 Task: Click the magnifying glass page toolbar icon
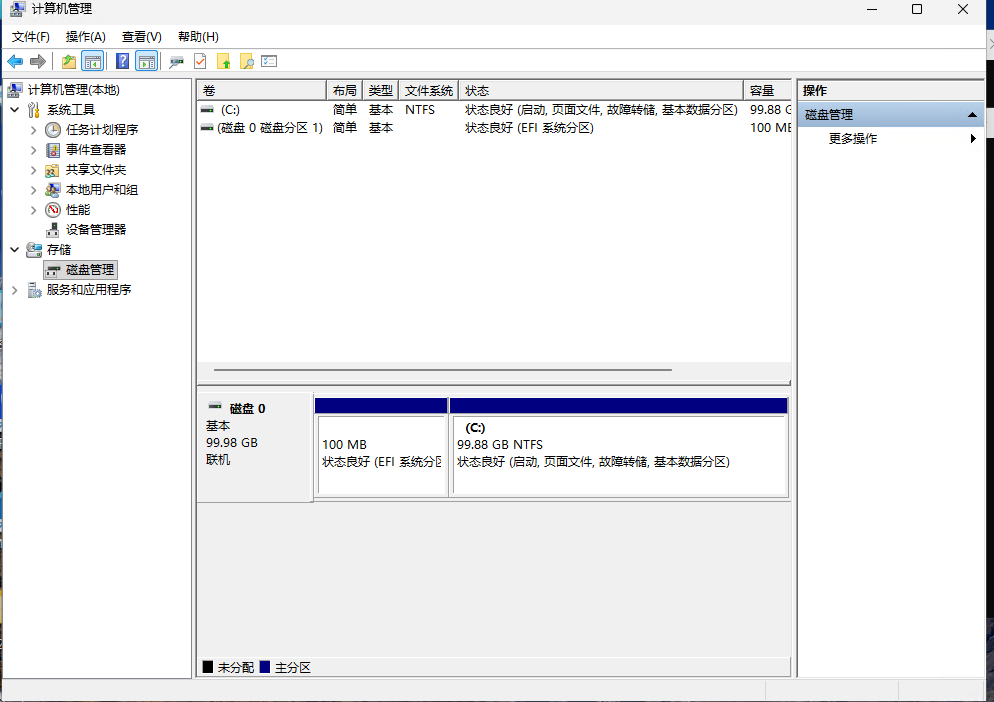click(246, 61)
